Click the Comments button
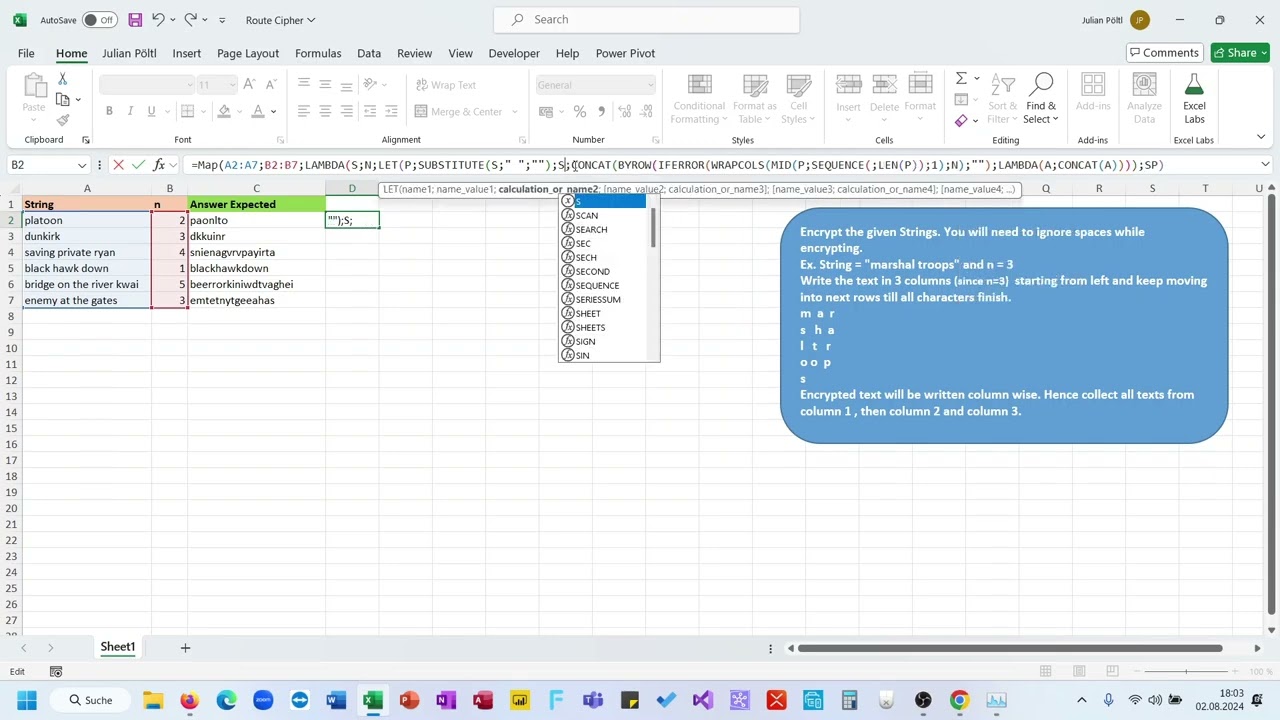 click(1164, 53)
